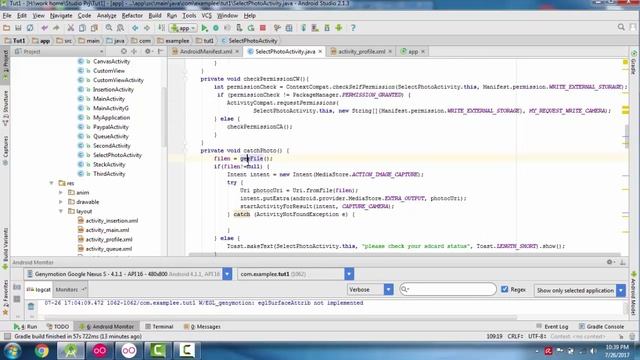Select the Monitors tab
The height and width of the screenshot is (360, 640).
[70, 289]
